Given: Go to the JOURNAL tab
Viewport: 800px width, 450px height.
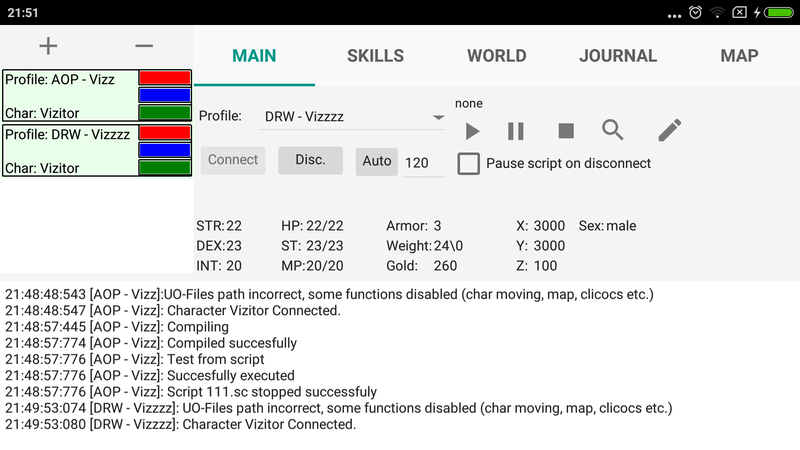Looking at the screenshot, I should tap(618, 56).
